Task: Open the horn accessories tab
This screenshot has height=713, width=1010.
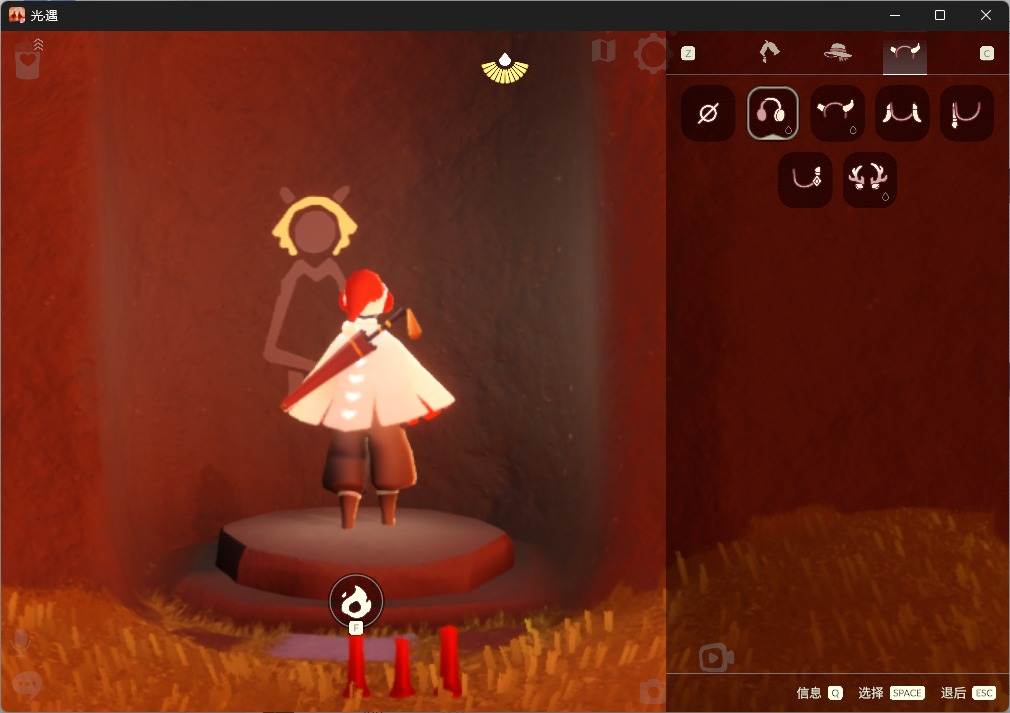Action: coord(905,55)
